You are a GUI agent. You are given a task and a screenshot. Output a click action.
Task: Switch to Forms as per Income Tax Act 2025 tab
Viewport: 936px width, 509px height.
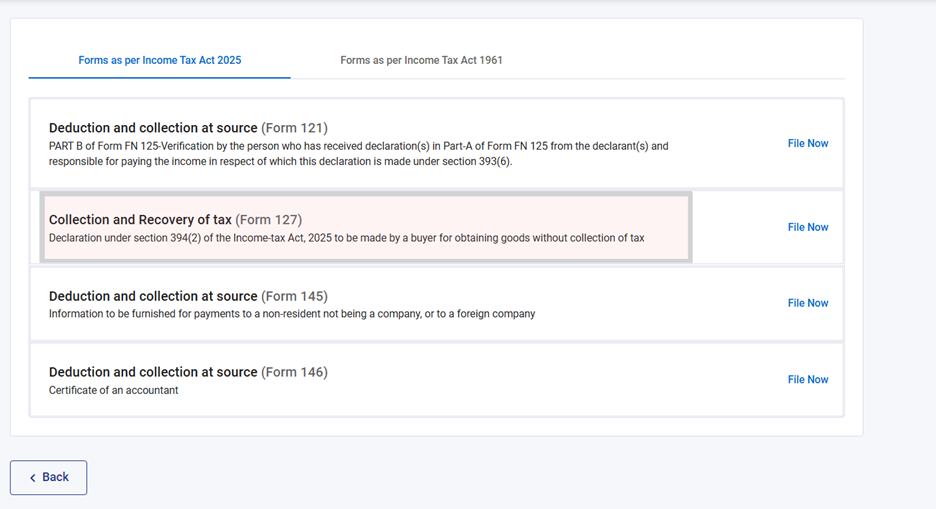[x=160, y=60]
